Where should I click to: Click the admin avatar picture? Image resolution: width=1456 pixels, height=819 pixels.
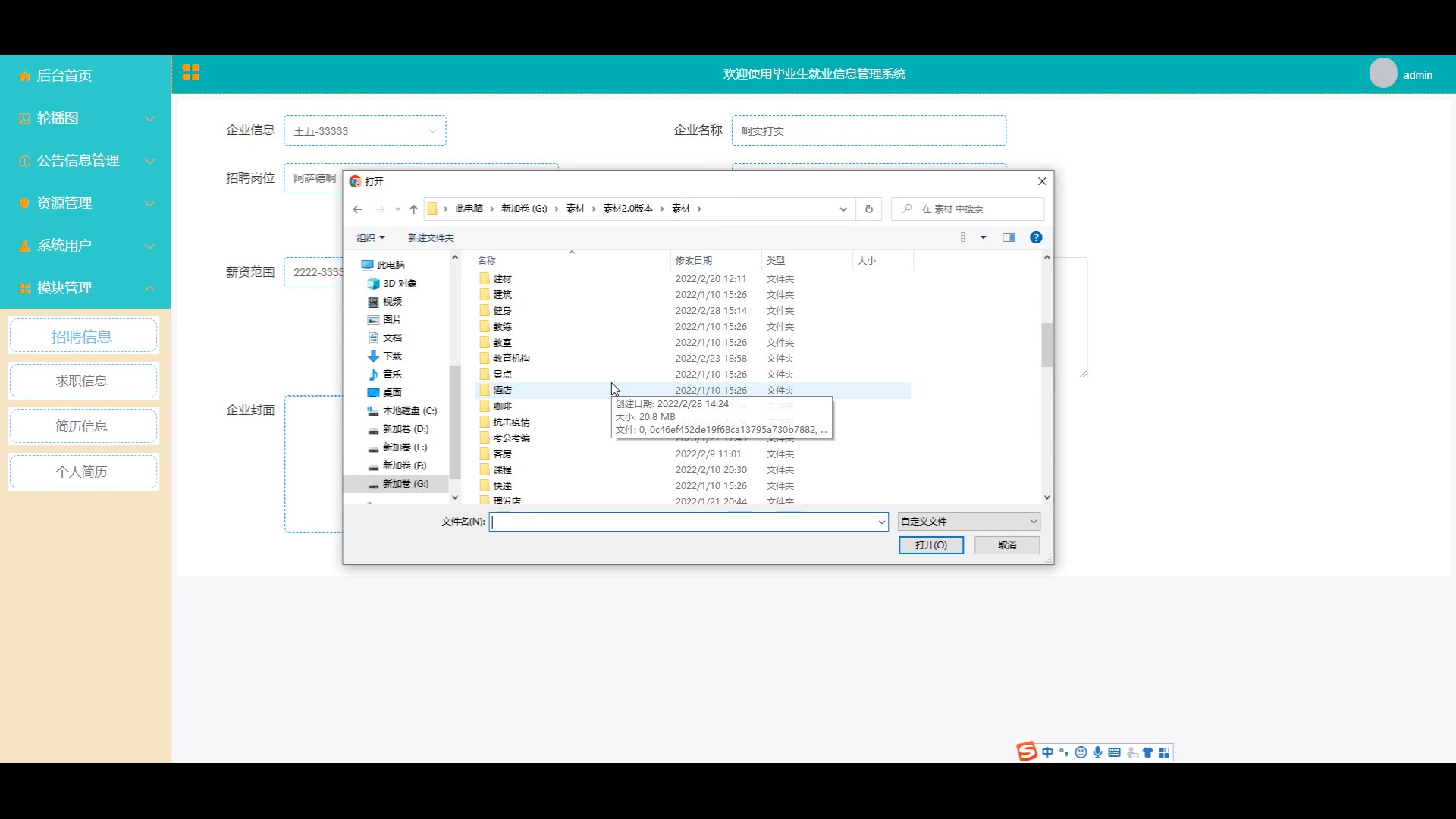click(x=1383, y=74)
